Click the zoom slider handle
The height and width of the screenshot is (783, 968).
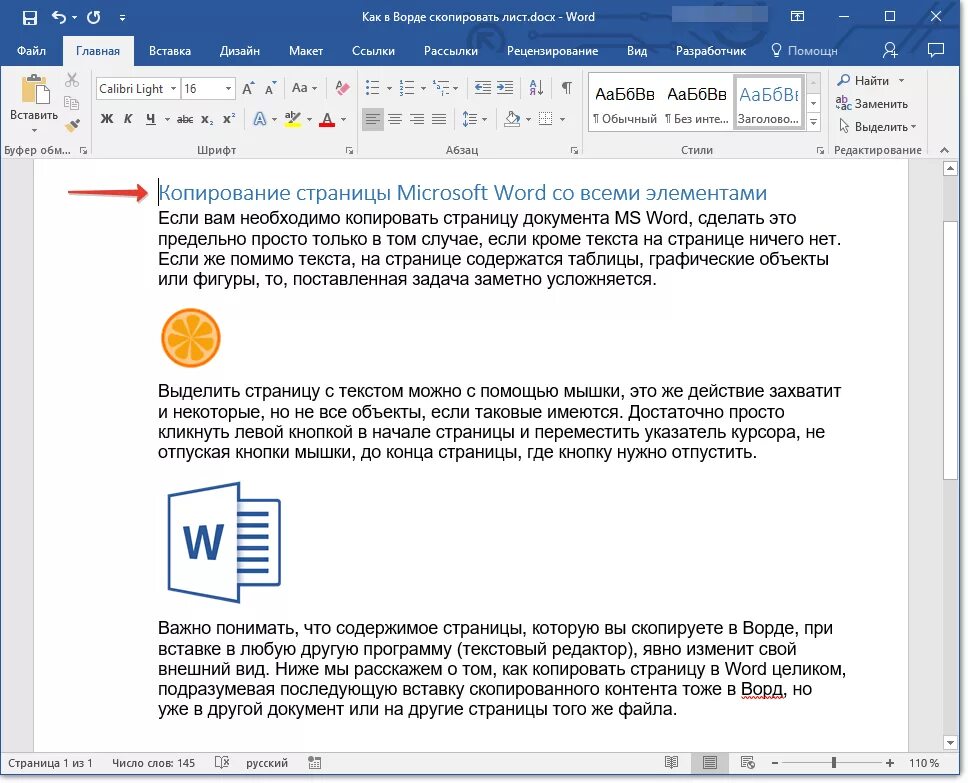pyautogui.click(x=833, y=763)
